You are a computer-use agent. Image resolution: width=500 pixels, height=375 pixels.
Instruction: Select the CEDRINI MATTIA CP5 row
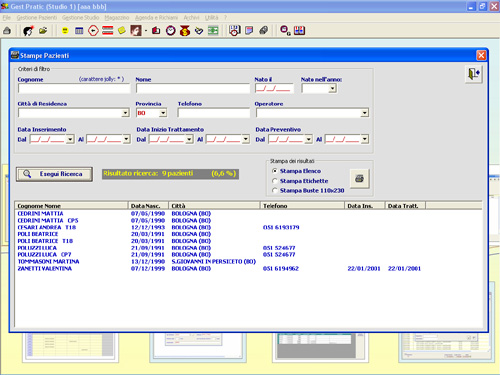click(249, 221)
